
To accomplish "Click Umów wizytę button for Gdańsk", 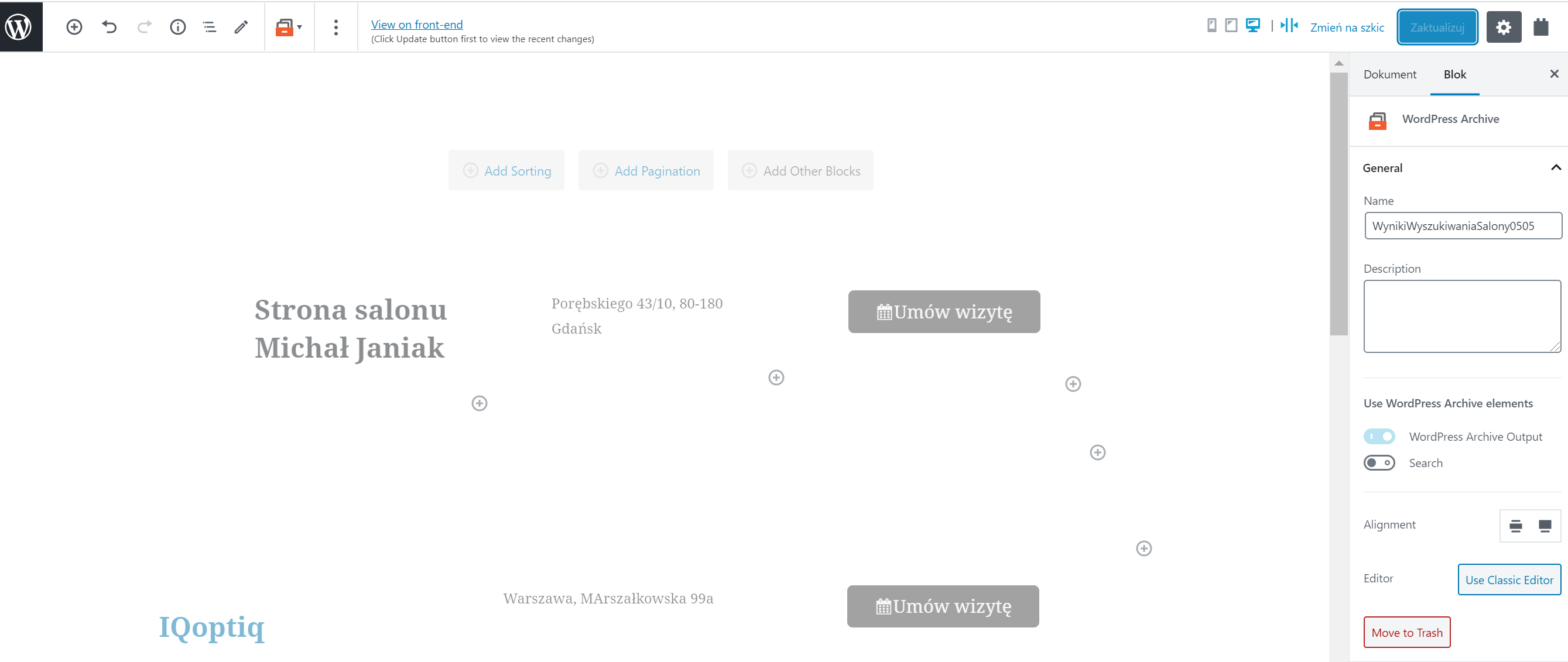I will tap(944, 312).
